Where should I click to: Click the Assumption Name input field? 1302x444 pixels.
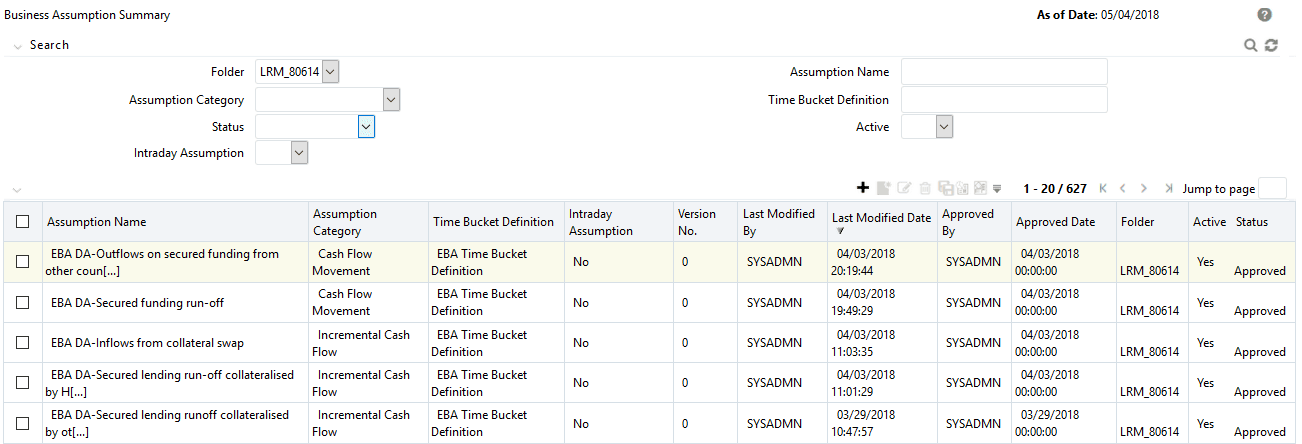[x=1004, y=72]
